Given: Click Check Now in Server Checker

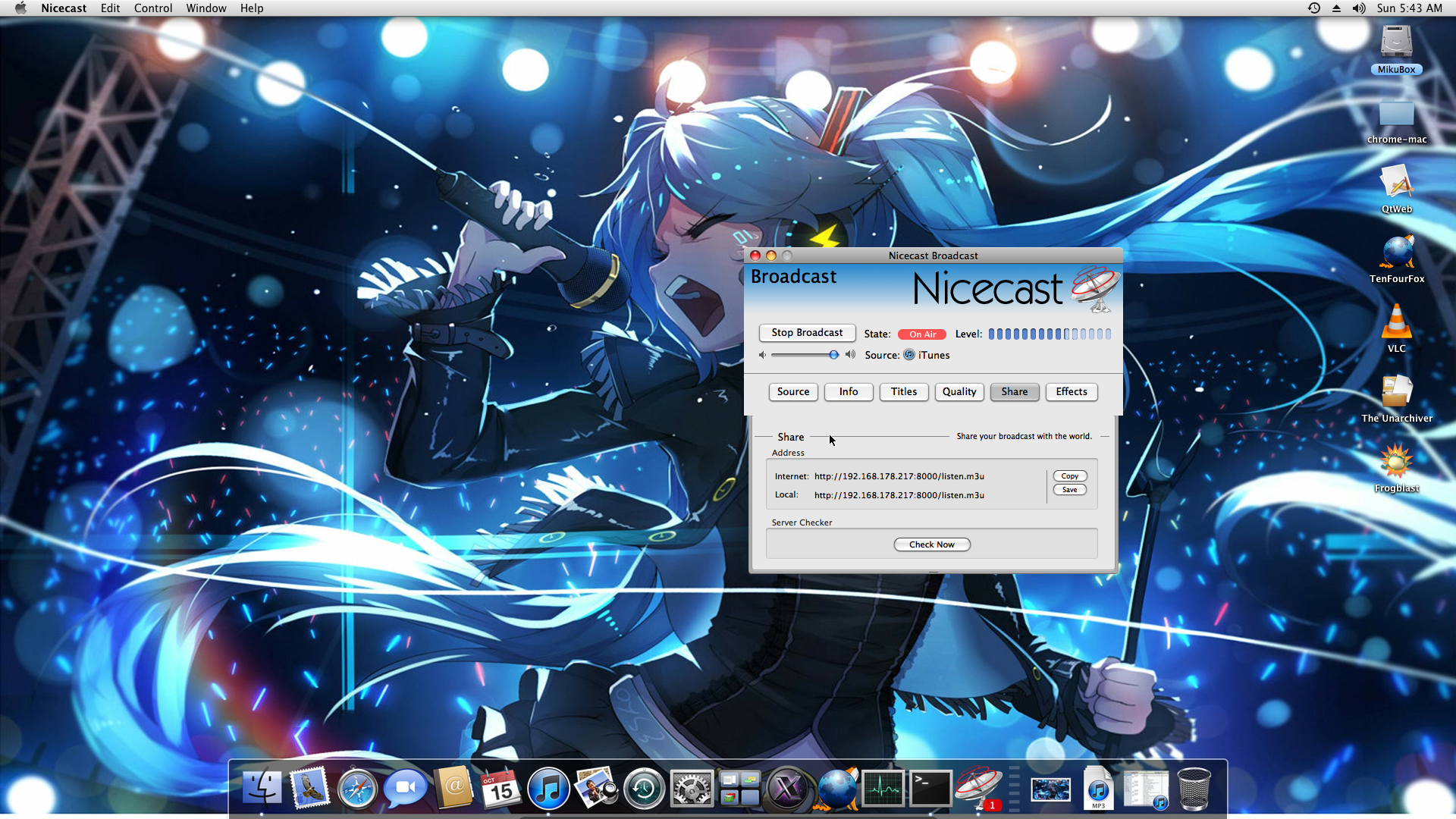Looking at the screenshot, I should 932,544.
